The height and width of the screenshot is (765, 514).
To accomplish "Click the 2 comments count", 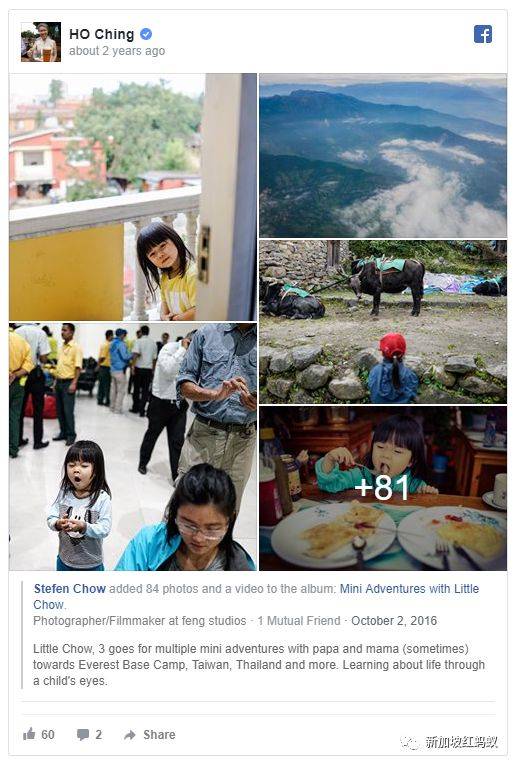I will 99,735.
